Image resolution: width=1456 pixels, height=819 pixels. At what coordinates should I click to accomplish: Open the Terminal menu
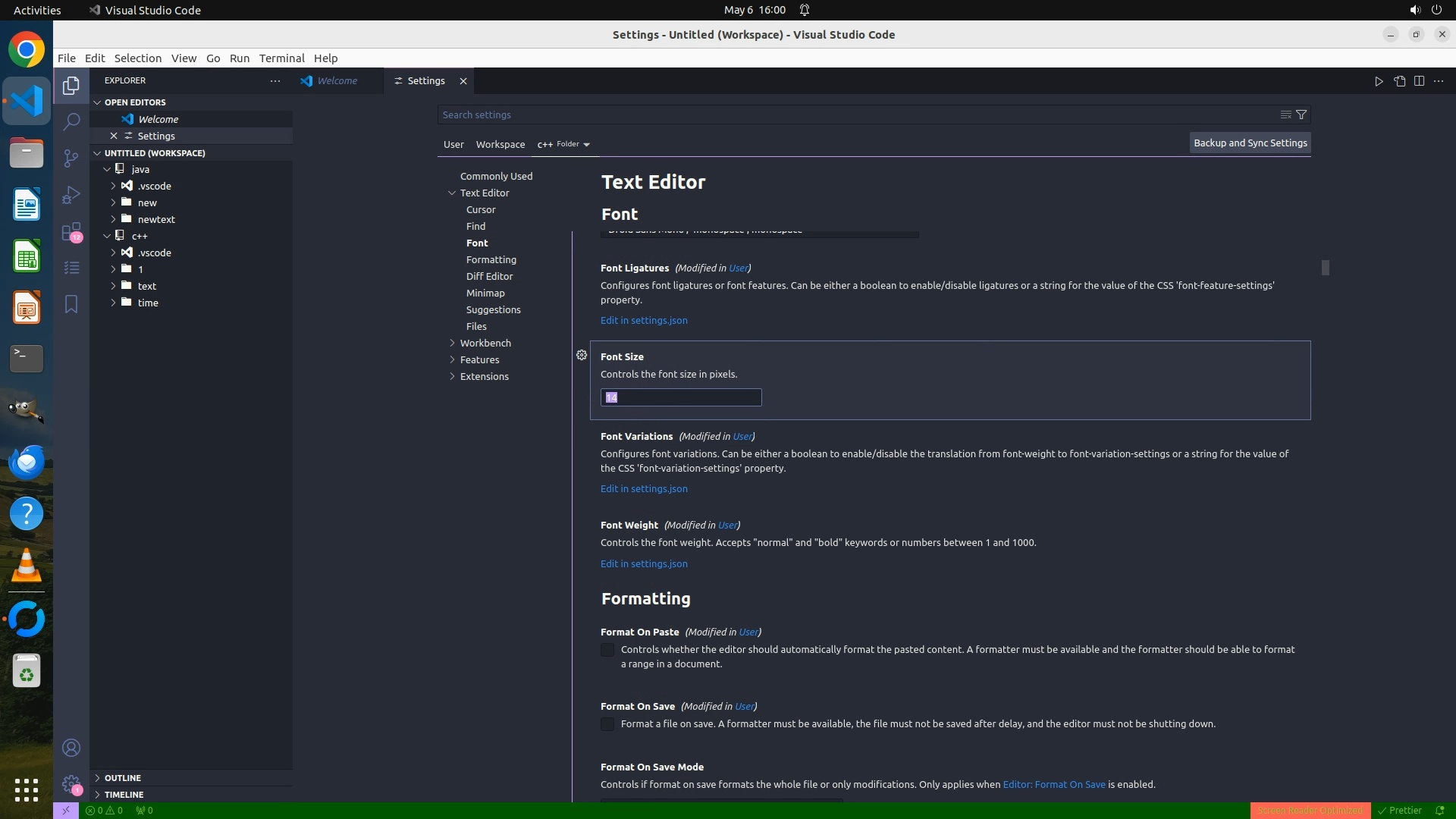(281, 58)
